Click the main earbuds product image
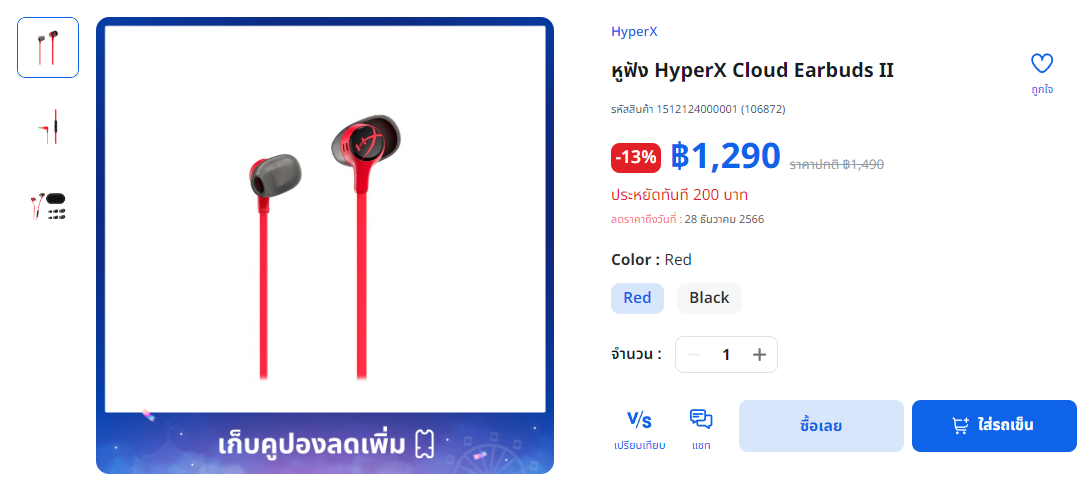The image size is (1083, 490). coord(325,218)
